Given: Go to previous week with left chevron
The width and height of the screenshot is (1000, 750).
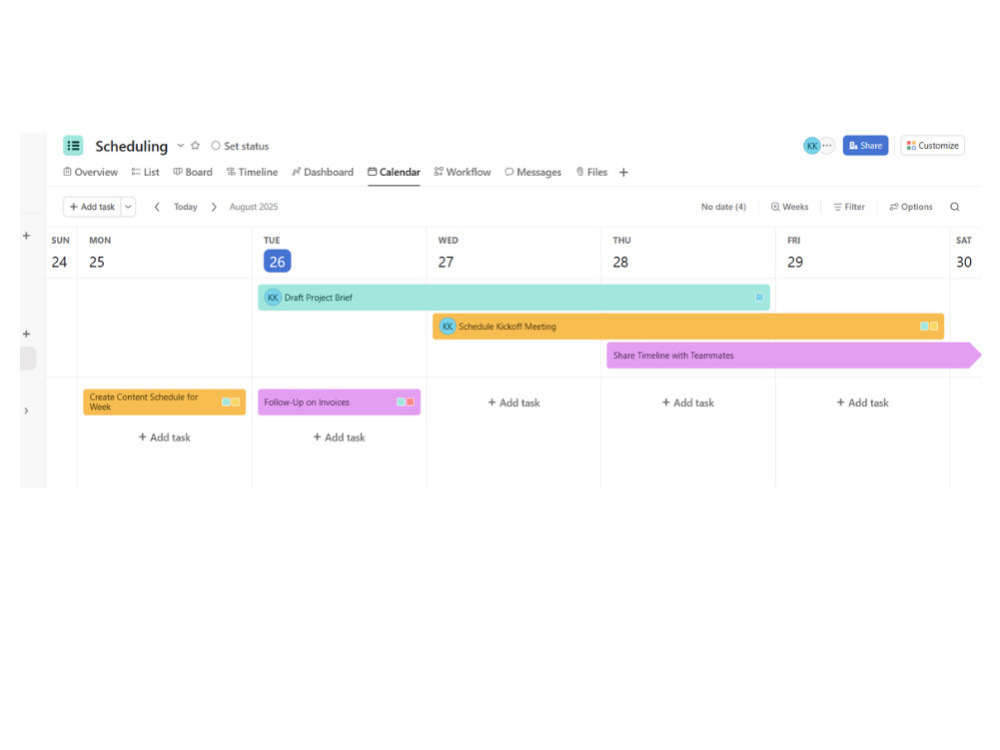Looking at the screenshot, I should [157, 207].
